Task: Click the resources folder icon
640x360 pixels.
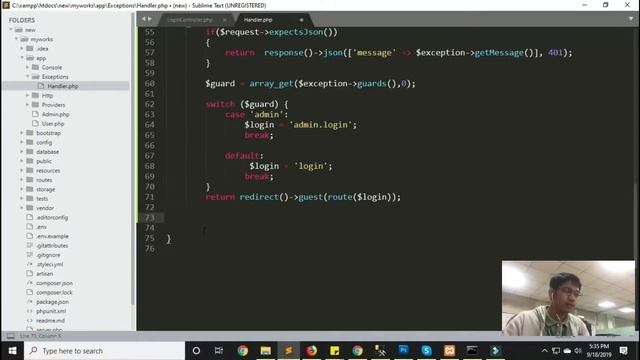Action: pos(30,171)
